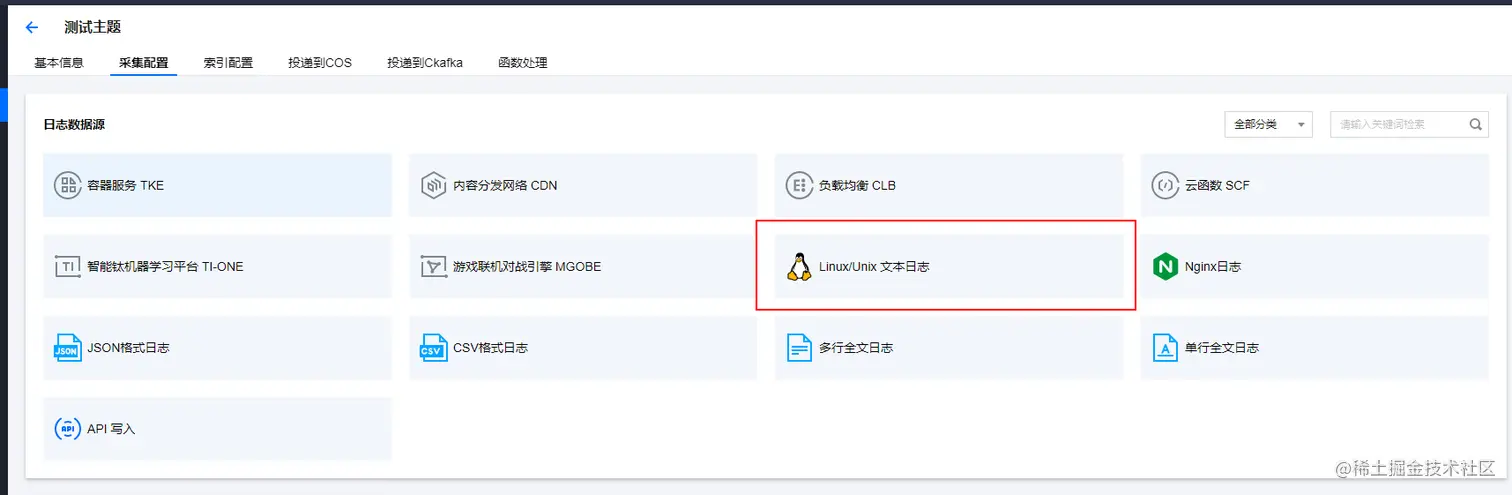Switch to the 投递到Ckafka tab
The image size is (1512, 495).
tap(425, 63)
